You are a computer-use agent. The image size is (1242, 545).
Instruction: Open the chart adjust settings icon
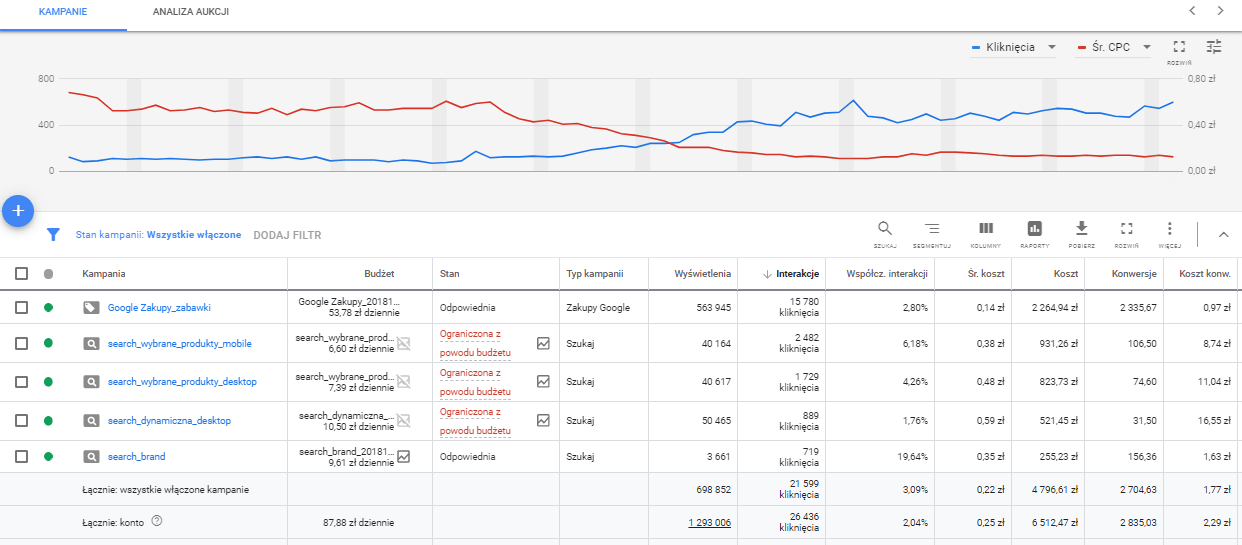point(1214,46)
